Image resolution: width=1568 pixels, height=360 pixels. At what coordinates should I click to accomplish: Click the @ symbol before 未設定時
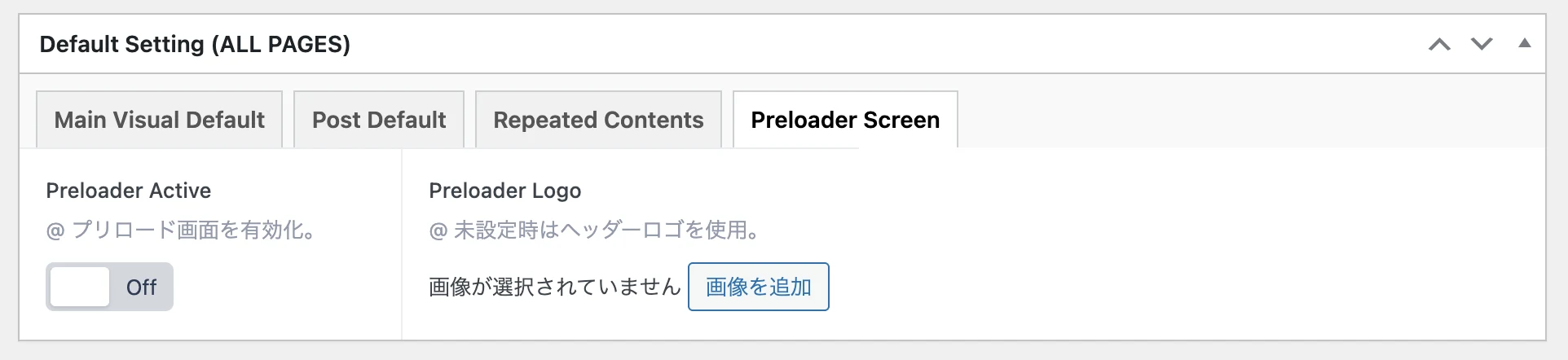438,231
